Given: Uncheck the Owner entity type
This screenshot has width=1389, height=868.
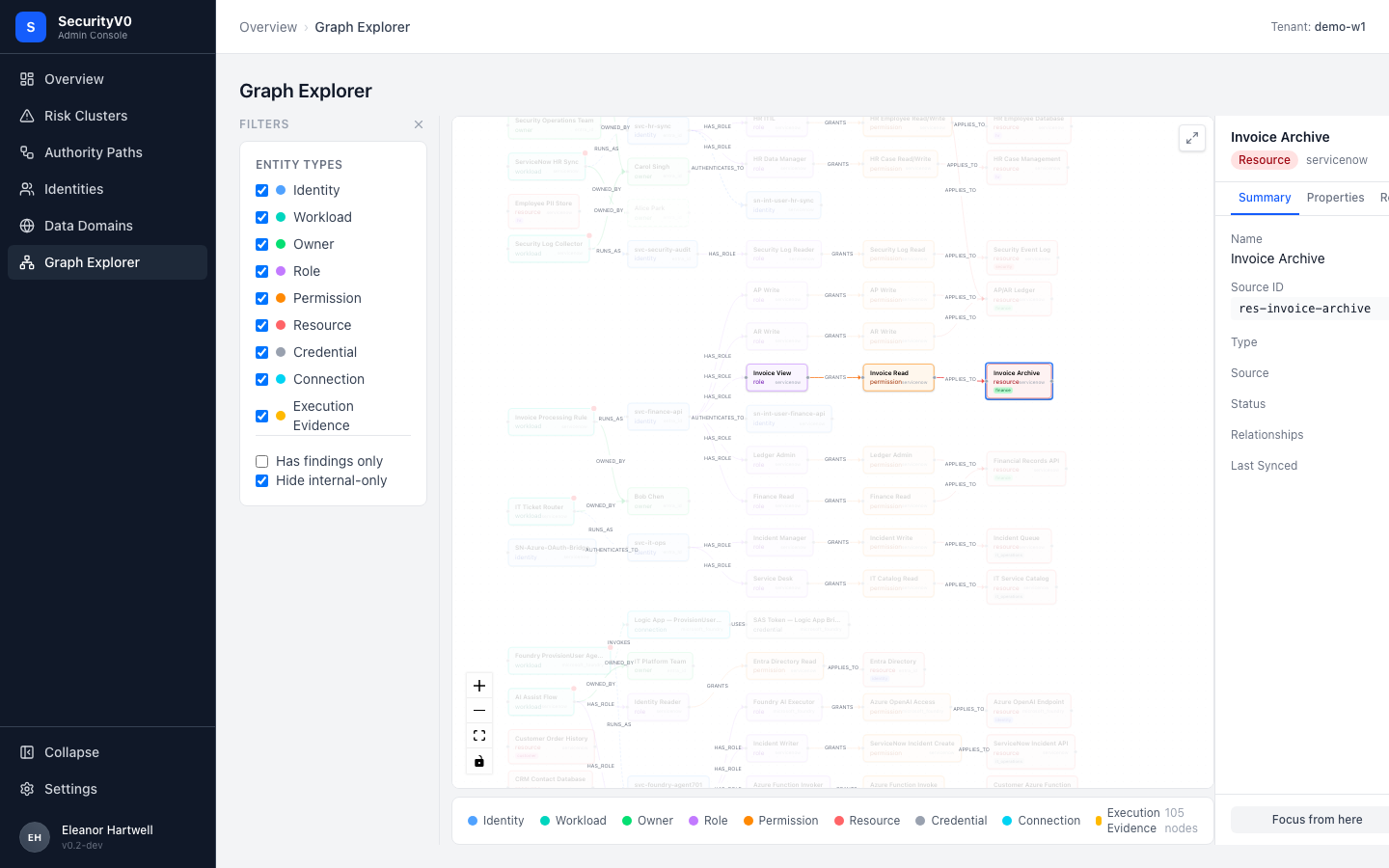Looking at the screenshot, I should (x=261, y=244).
